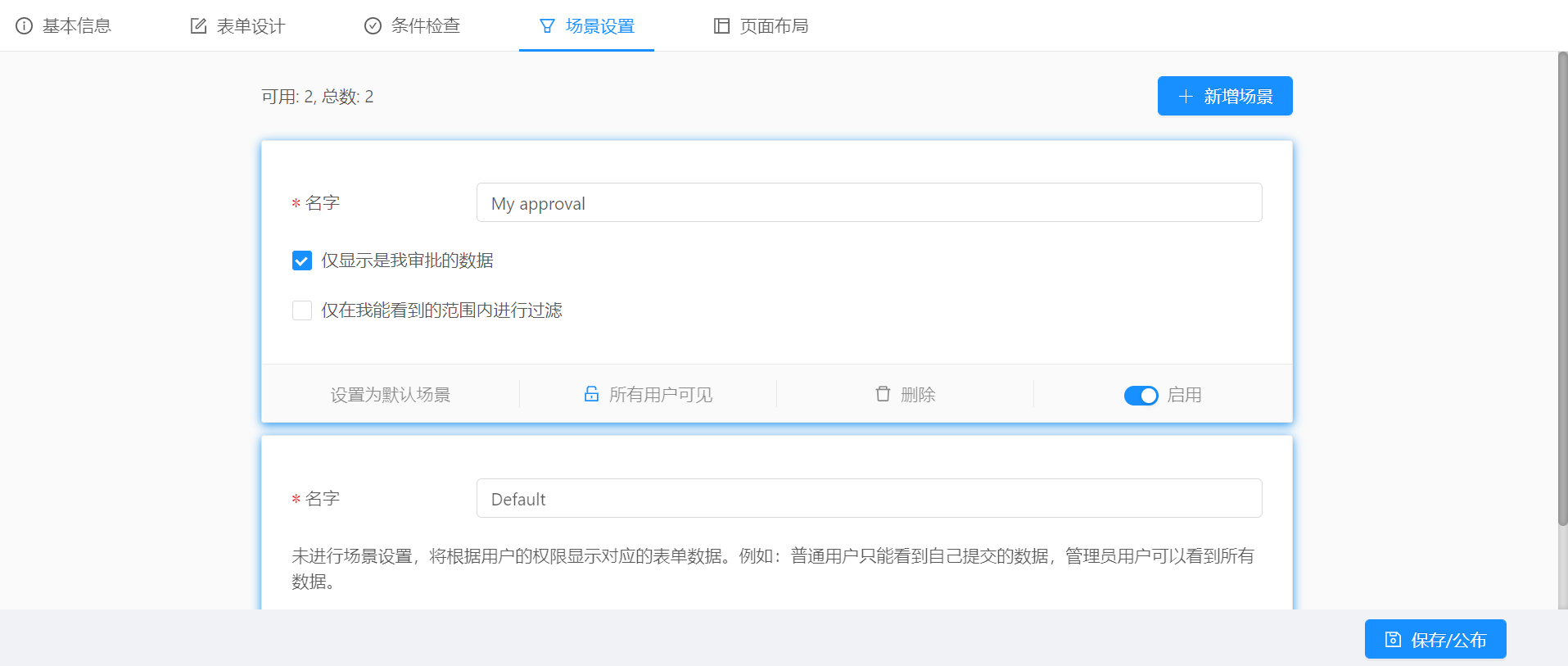Click the My approval name field
The height and width of the screenshot is (666, 1568).
point(869,203)
